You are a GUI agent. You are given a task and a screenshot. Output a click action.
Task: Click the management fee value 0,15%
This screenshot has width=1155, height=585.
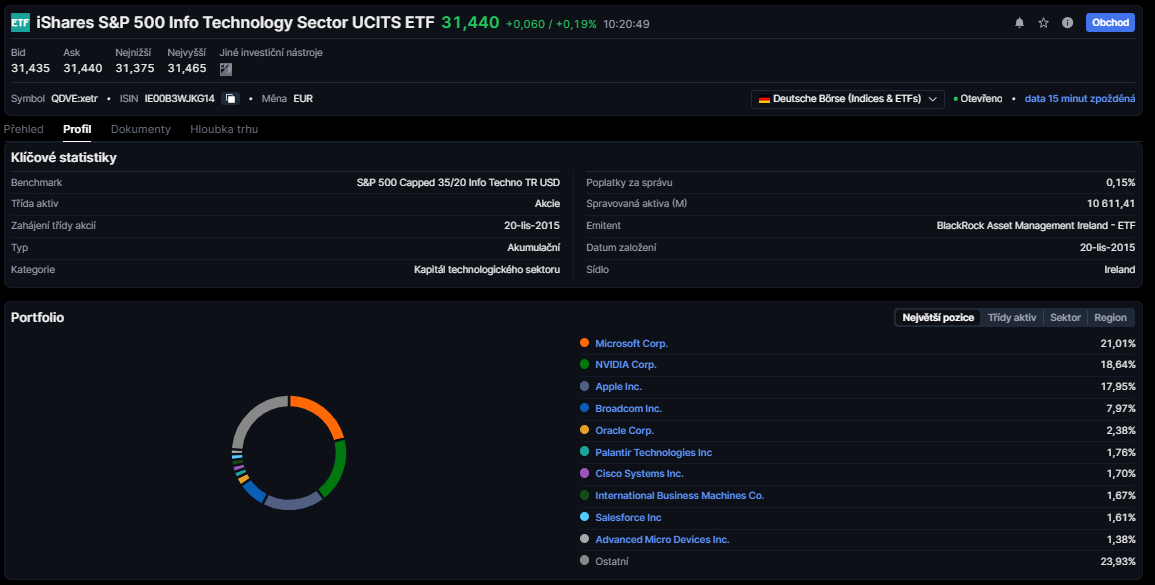pos(1120,183)
